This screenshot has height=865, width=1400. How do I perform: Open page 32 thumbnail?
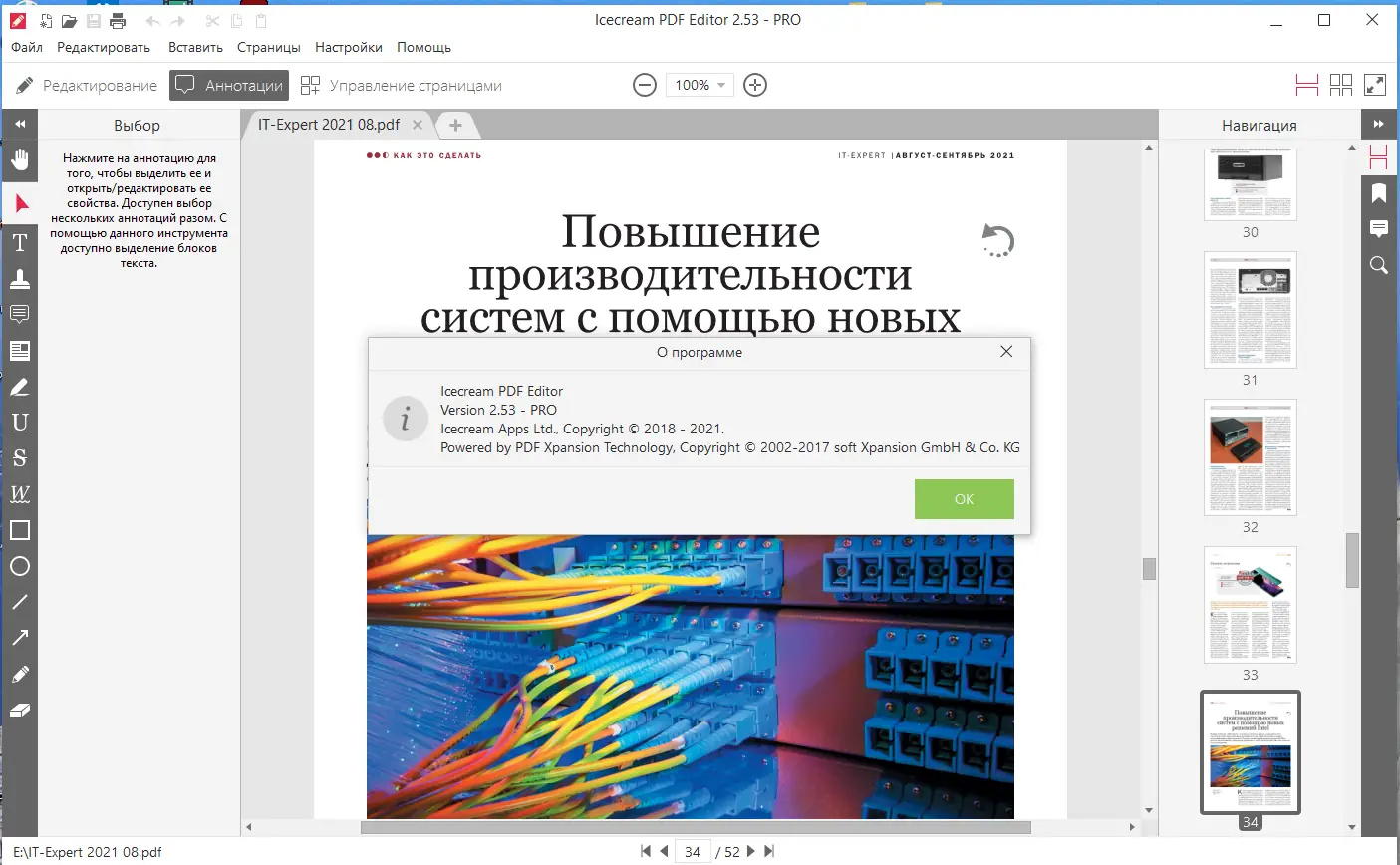tap(1251, 457)
